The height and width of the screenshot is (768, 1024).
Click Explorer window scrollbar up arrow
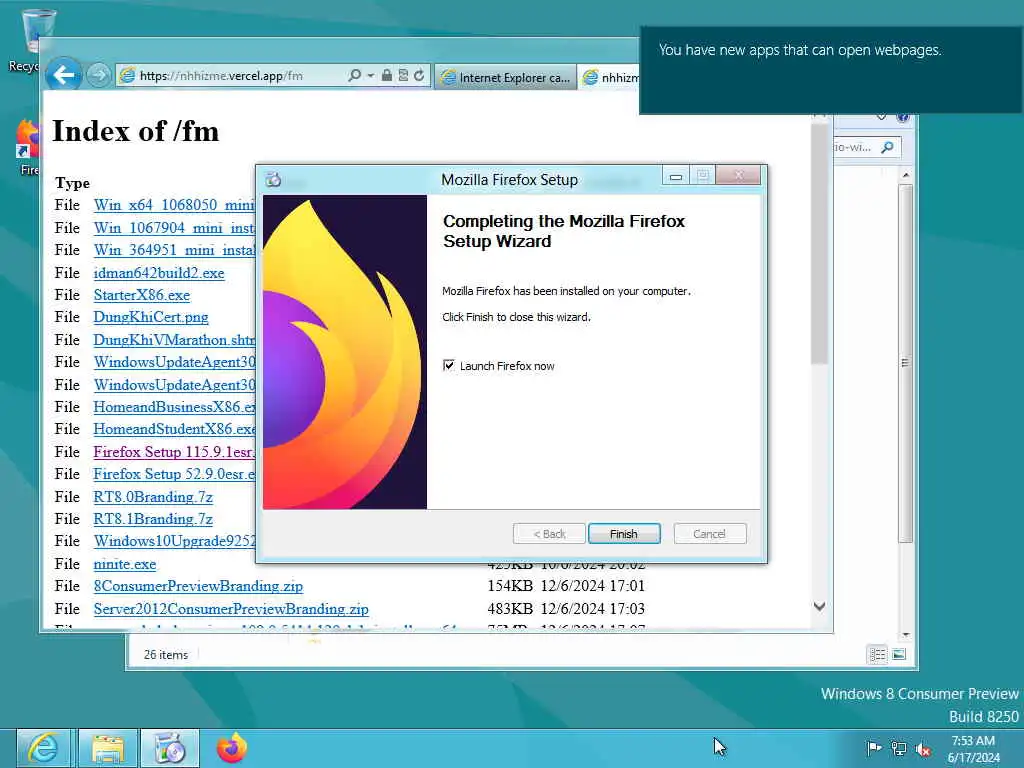click(x=906, y=175)
